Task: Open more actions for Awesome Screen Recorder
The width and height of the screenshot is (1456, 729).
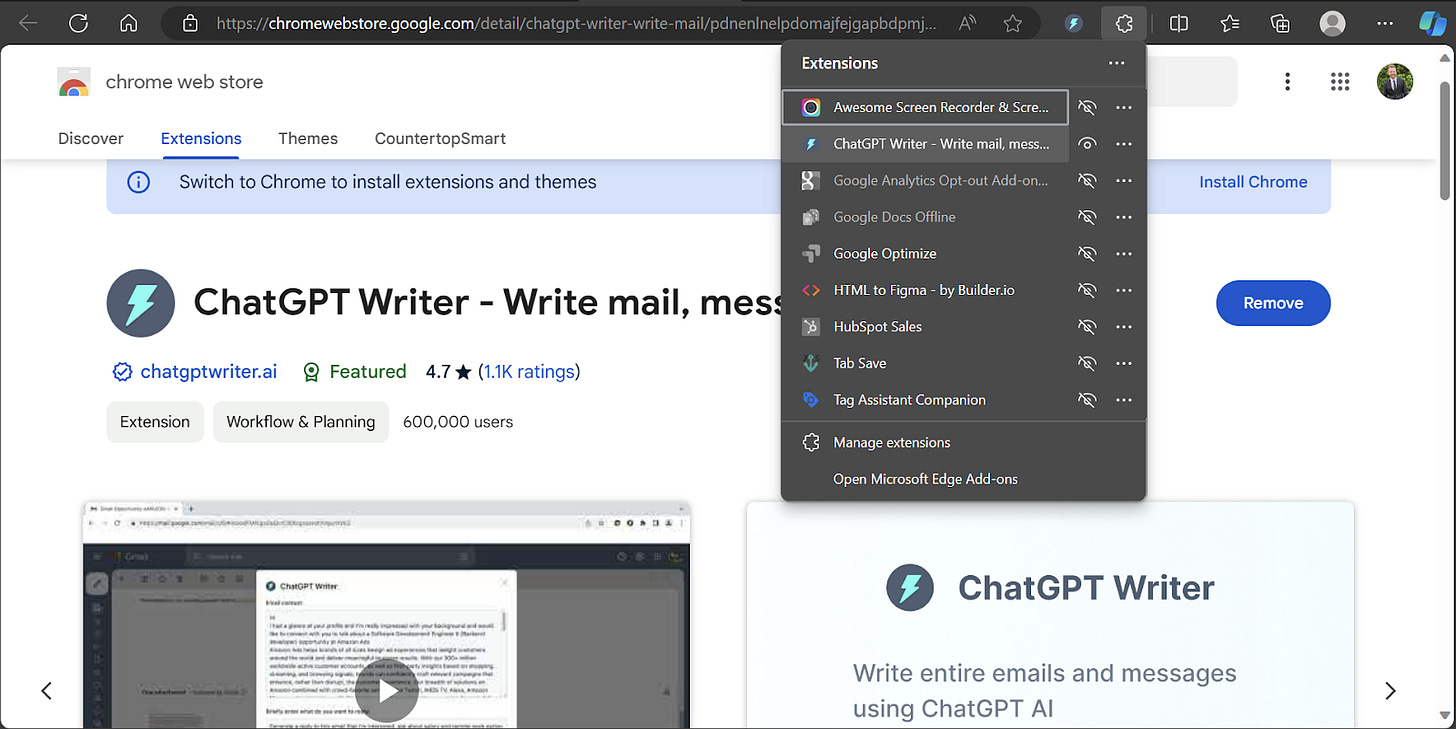Action: pos(1124,107)
